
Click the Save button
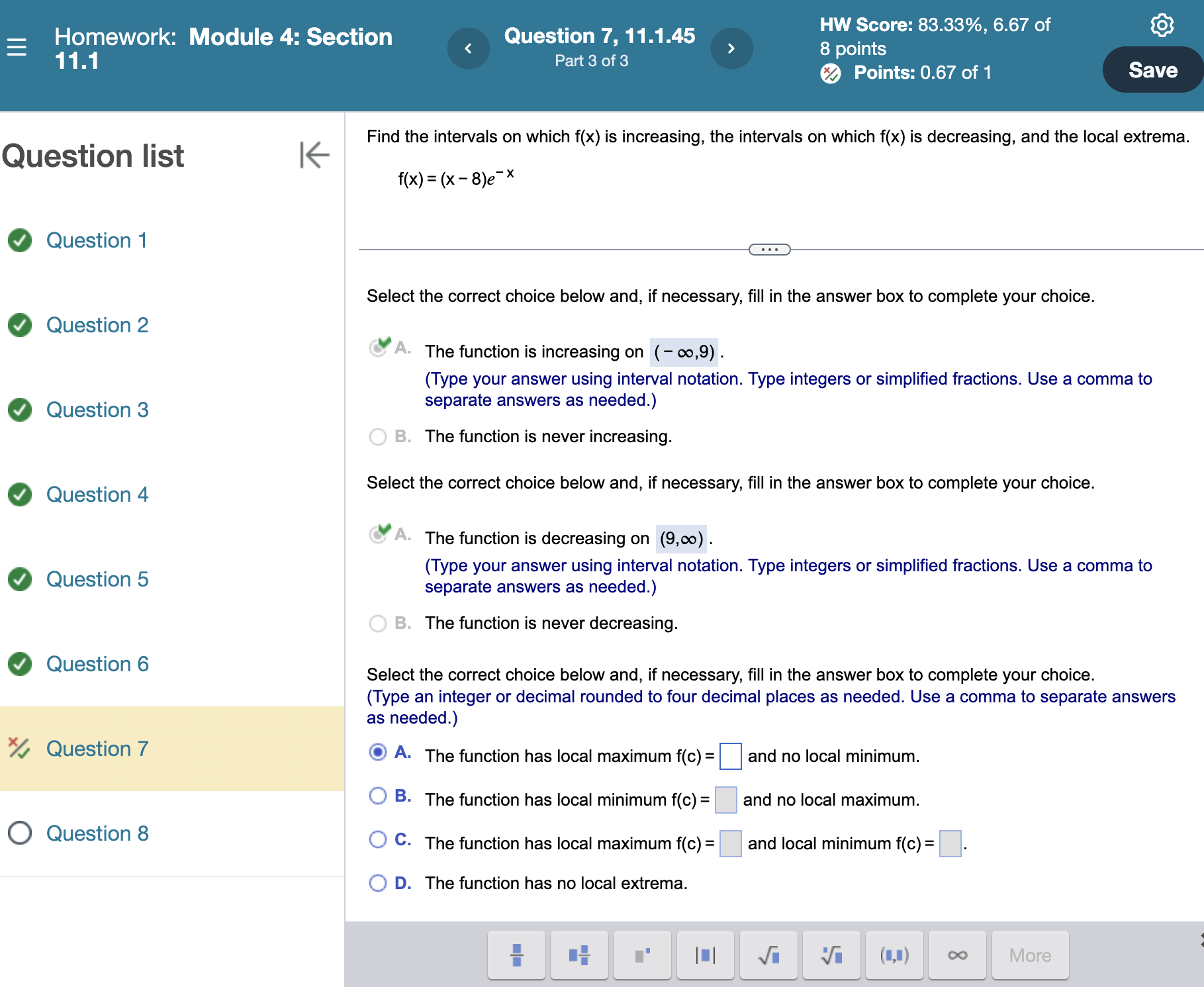(x=1152, y=70)
